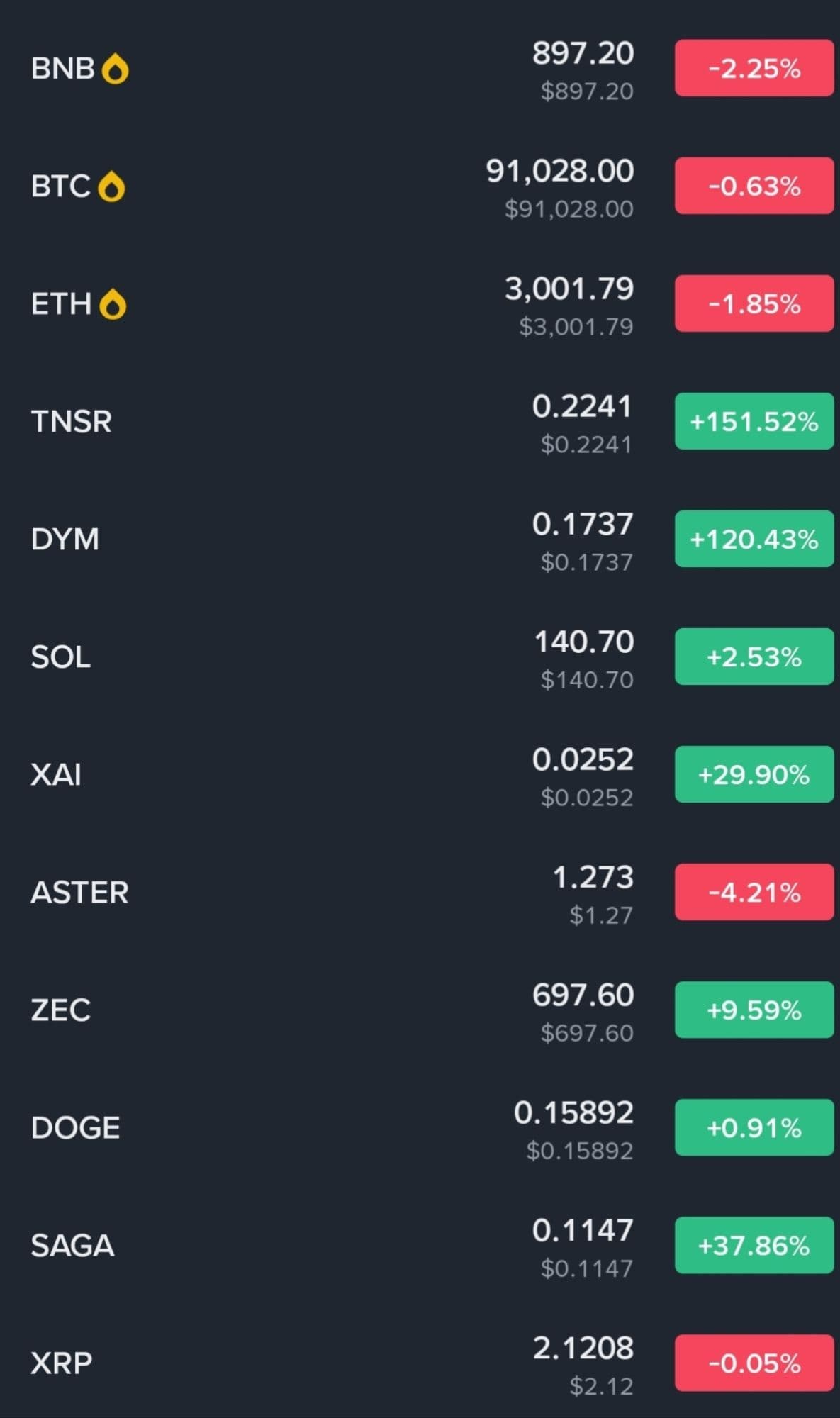Viewport: 840px width, 1418px height.
Task: Tap the XRP -0.05% red badge
Action: [754, 1363]
